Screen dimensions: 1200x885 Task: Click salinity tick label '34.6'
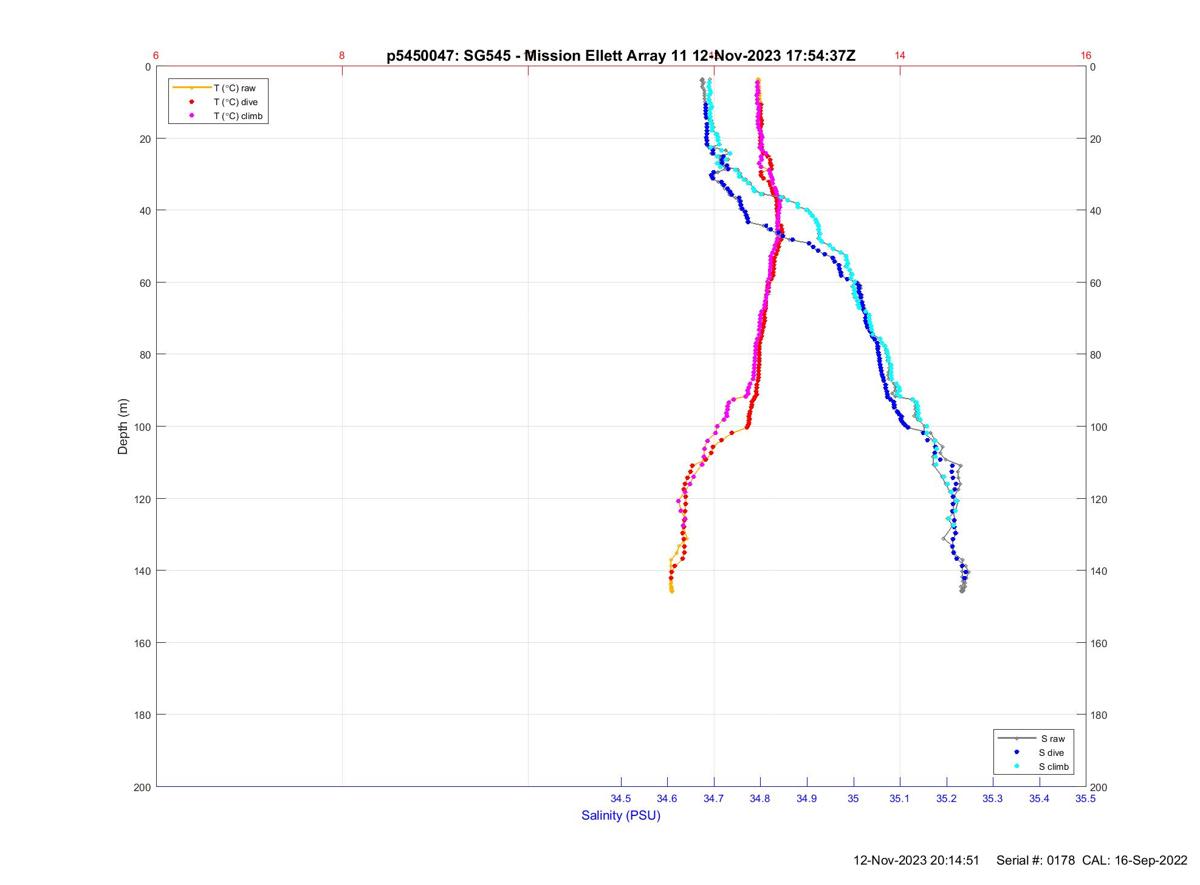click(667, 798)
